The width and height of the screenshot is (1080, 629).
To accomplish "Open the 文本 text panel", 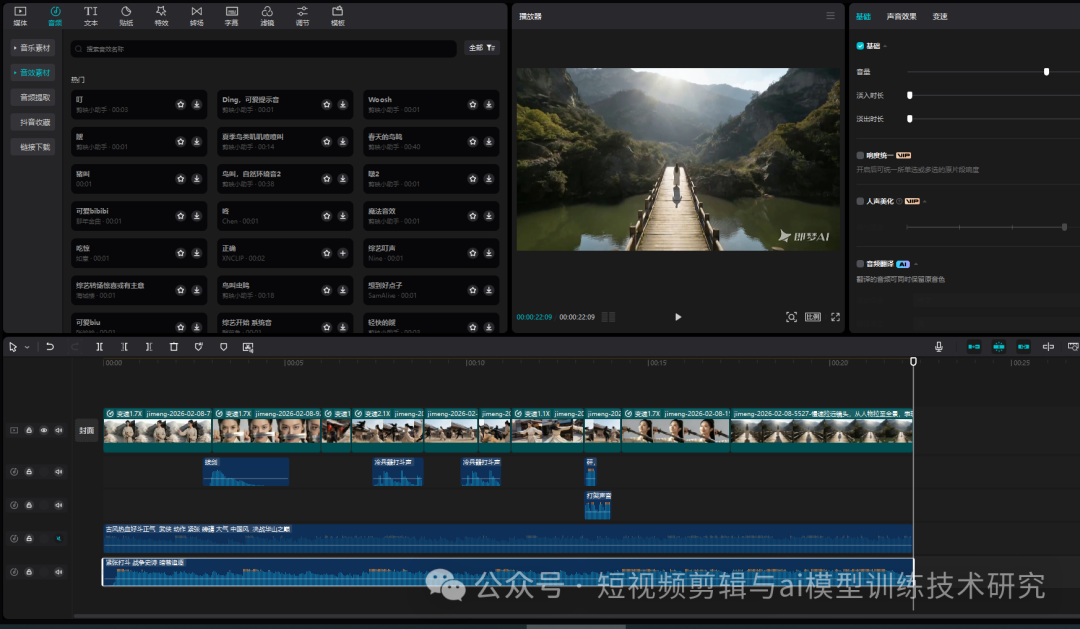I will tap(90, 16).
